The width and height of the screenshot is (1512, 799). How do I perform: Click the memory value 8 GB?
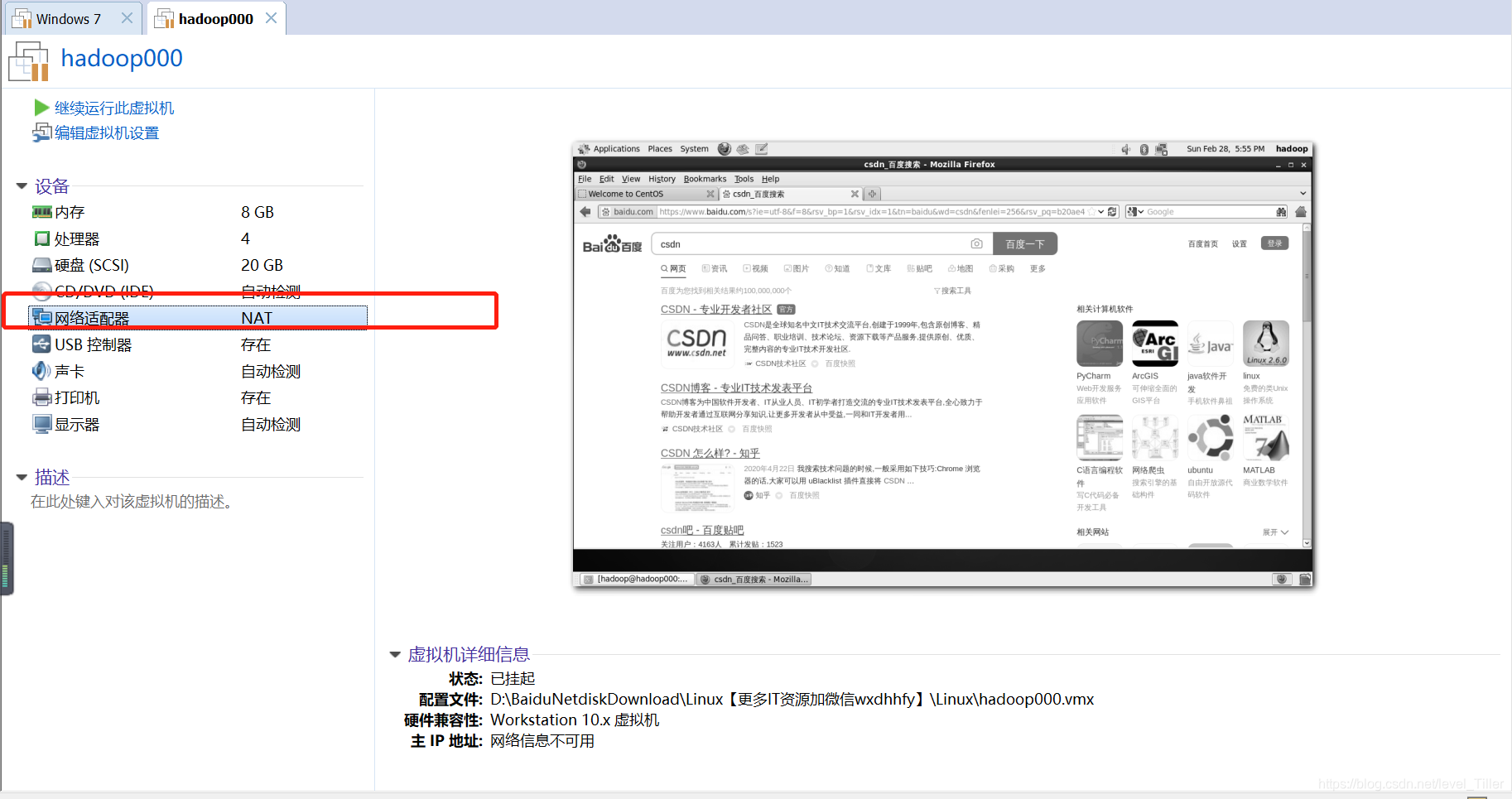(x=258, y=212)
